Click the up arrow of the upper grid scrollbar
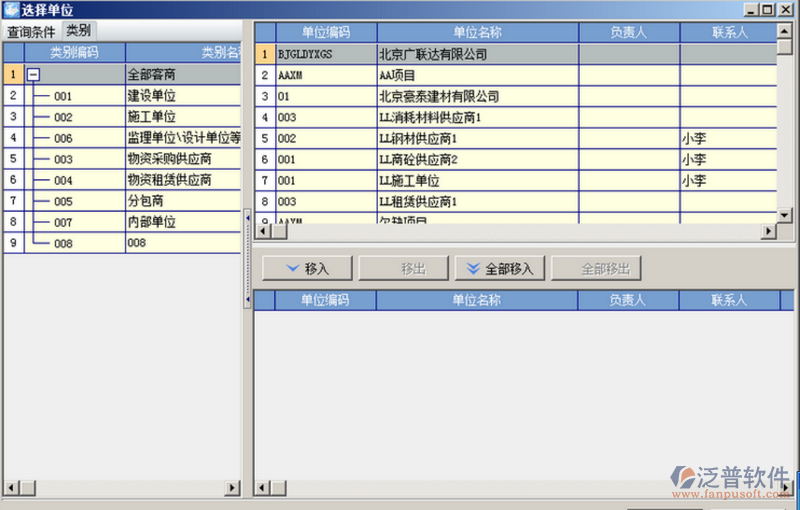800x510 pixels. point(785,31)
